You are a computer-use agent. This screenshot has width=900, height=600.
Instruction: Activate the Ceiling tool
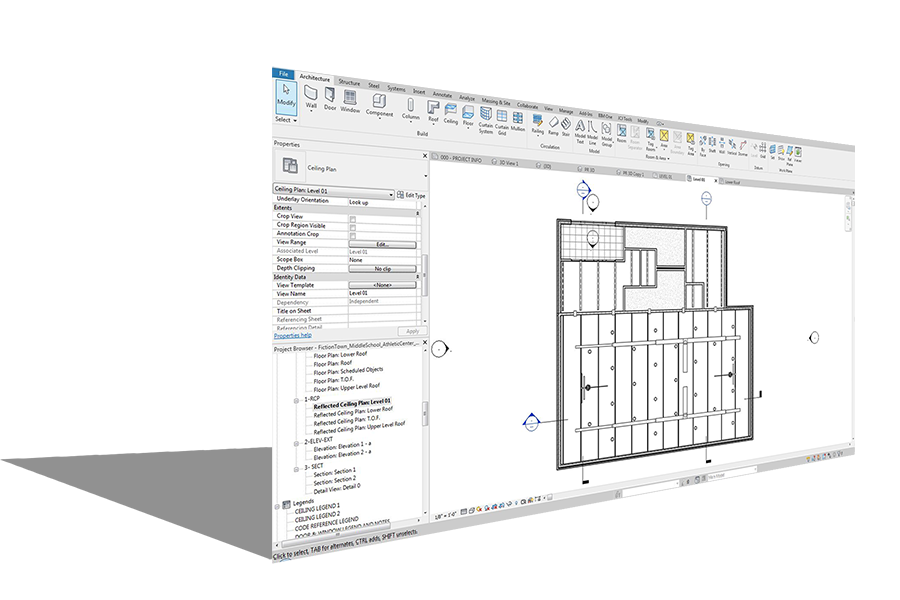click(x=451, y=114)
